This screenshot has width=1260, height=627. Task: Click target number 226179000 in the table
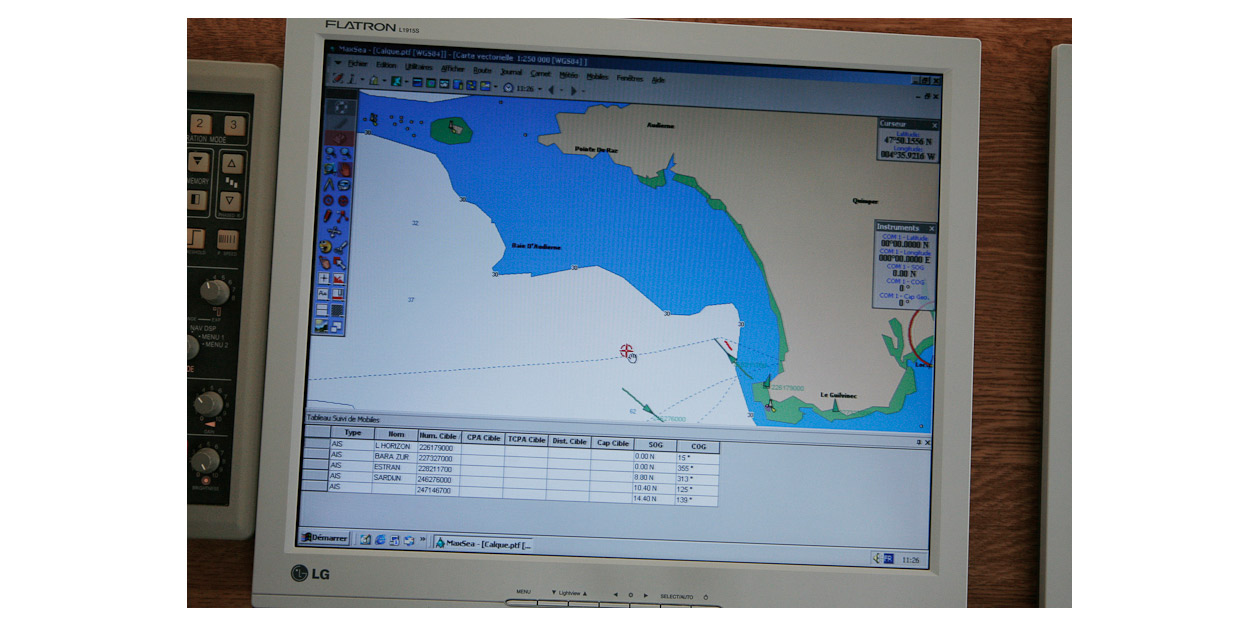[437, 447]
